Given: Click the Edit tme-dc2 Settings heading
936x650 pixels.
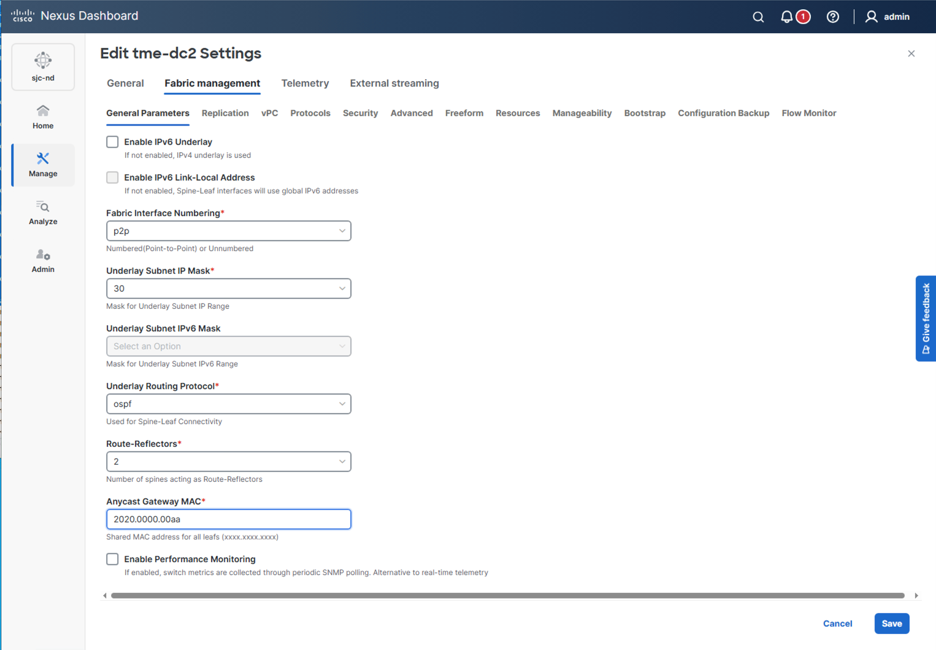Looking at the screenshot, I should [181, 54].
